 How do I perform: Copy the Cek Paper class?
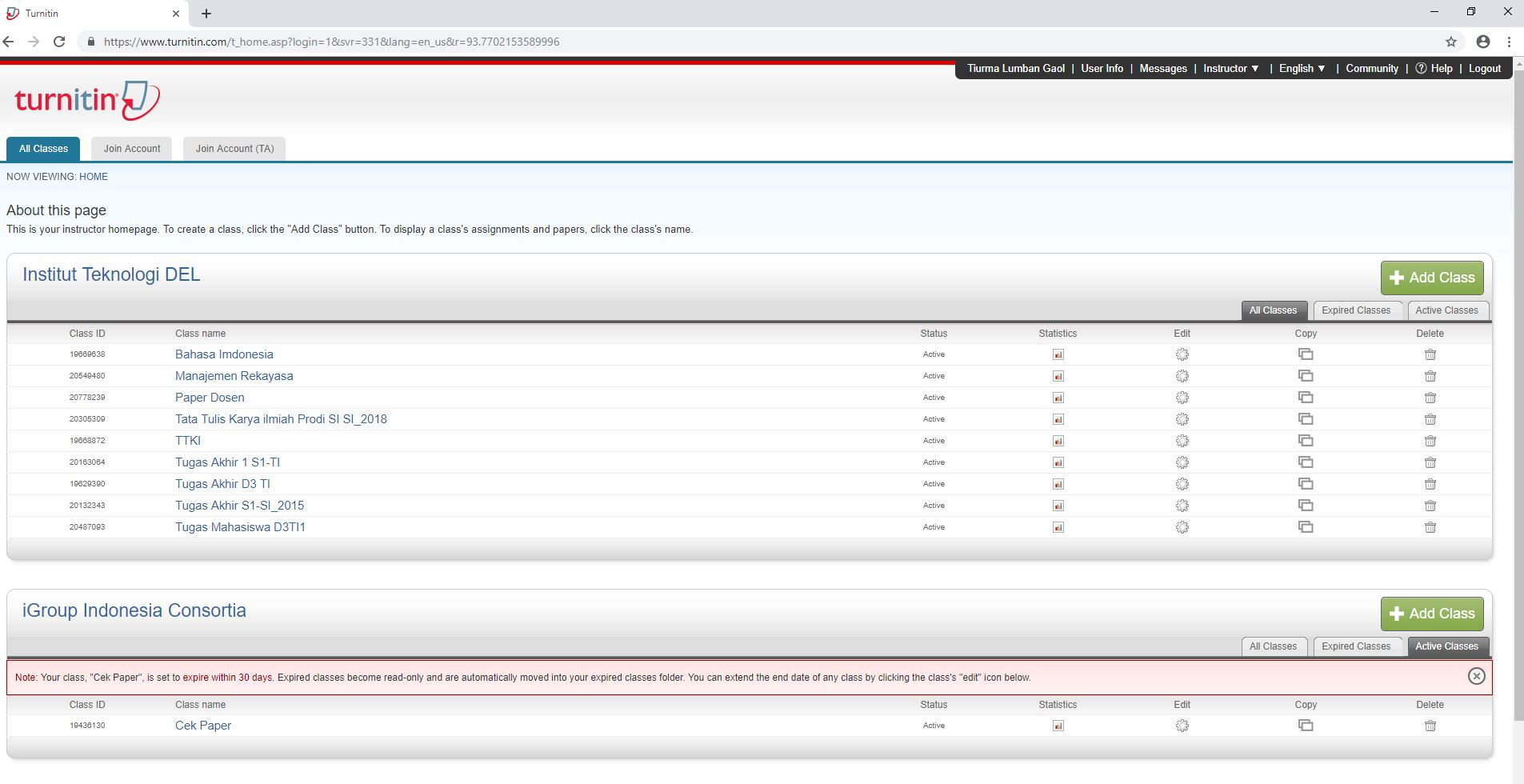[1306, 726]
